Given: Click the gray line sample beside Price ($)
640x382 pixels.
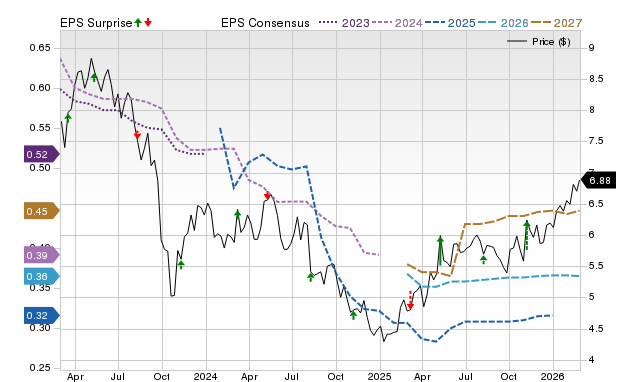Looking at the screenshot, I should pyautogui.click(x=517, y=41).
